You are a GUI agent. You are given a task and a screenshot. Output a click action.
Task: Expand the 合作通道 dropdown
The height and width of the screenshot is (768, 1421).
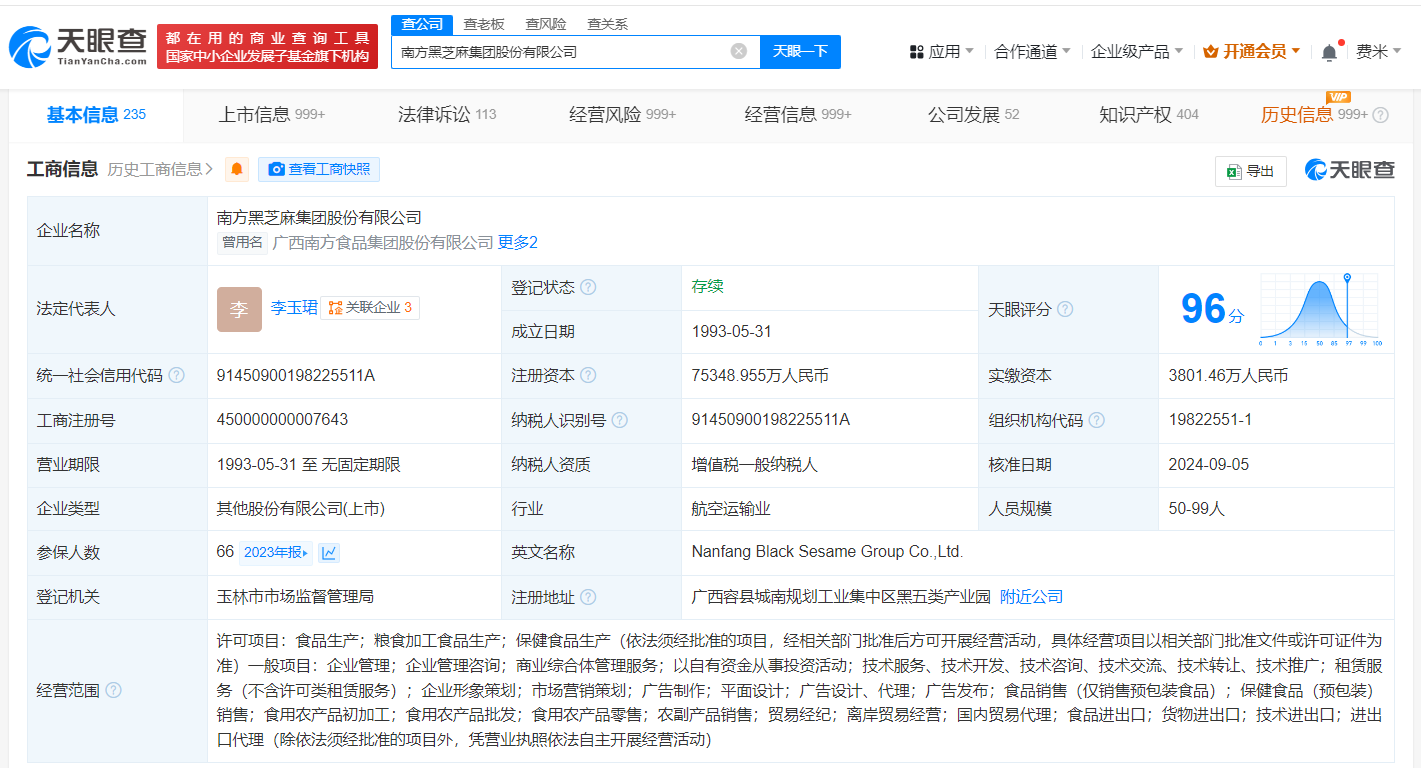[1032, 51]
